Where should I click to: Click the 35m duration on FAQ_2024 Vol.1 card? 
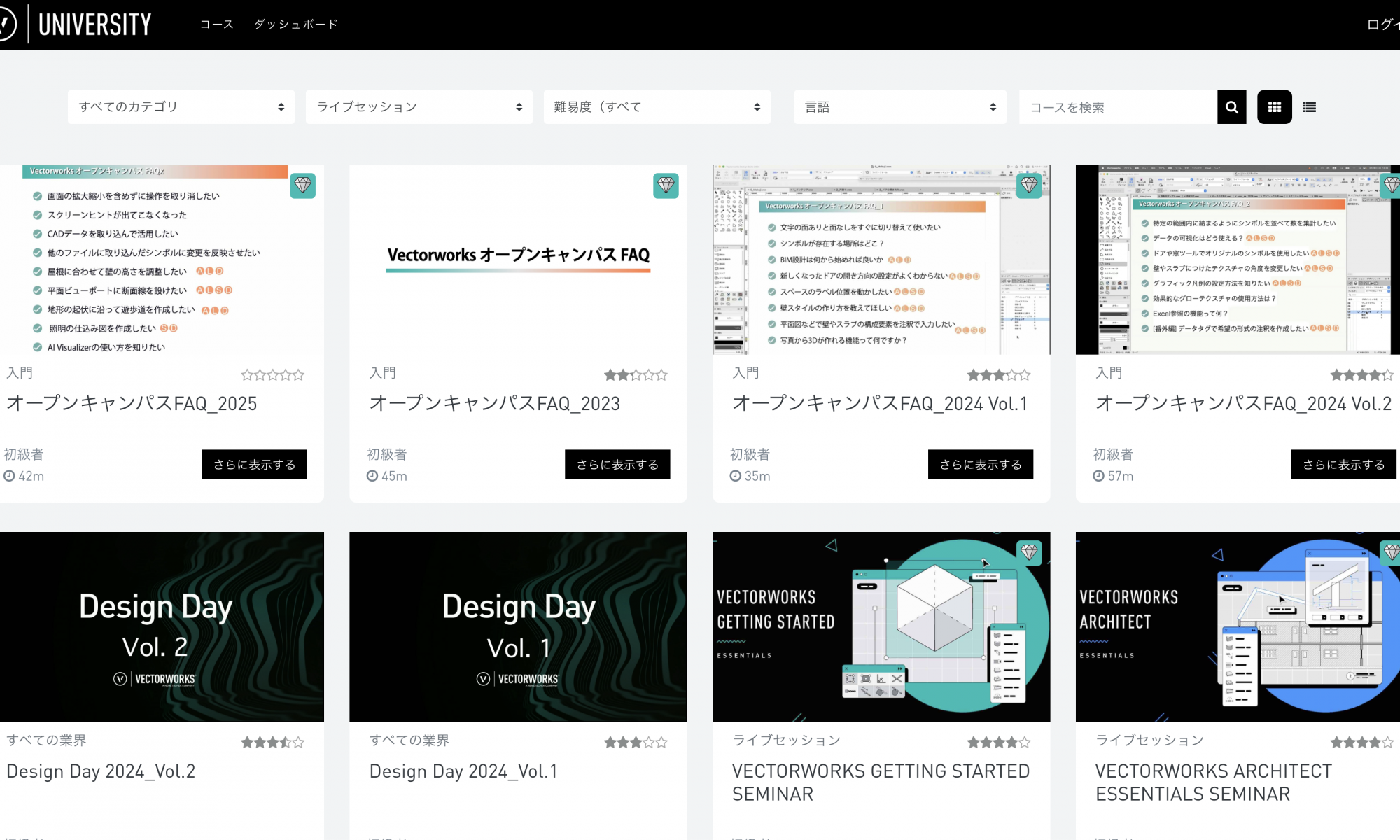pyautogui.click(x=750, y=476)
